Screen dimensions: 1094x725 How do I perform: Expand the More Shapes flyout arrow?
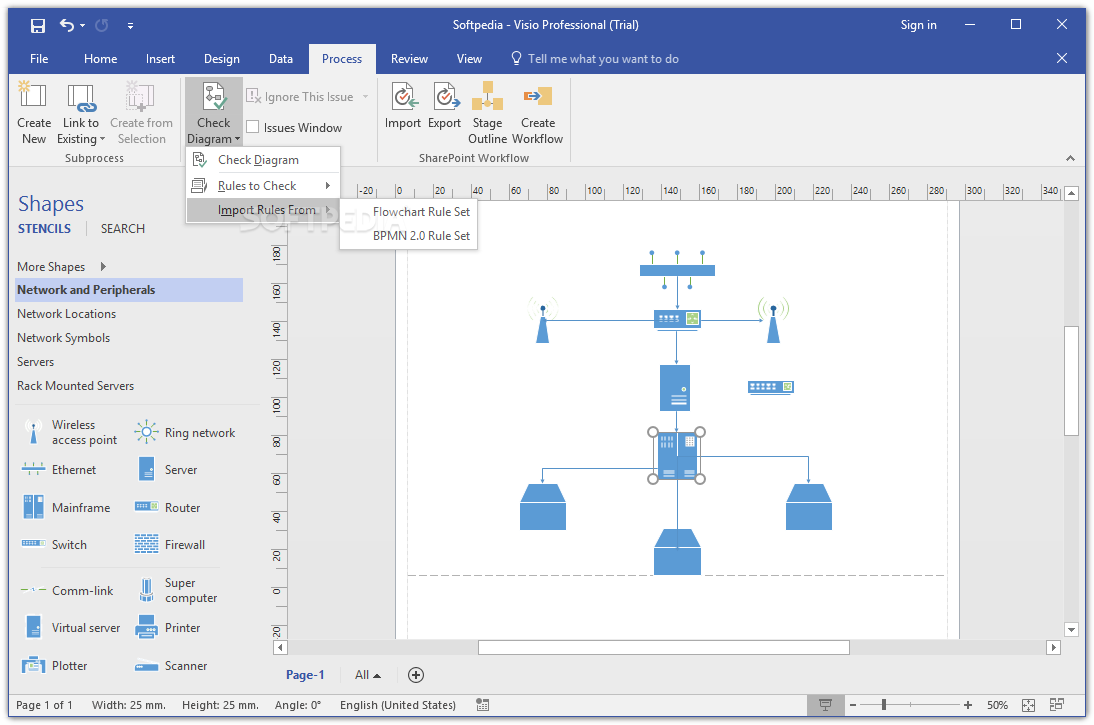pyautogui.click(x=103, y=267)
